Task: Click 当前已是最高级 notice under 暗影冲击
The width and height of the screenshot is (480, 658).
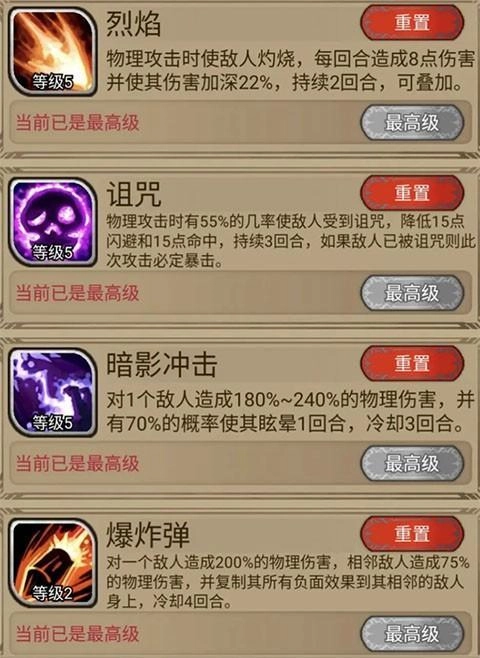Action: click(x=77, y=464)
